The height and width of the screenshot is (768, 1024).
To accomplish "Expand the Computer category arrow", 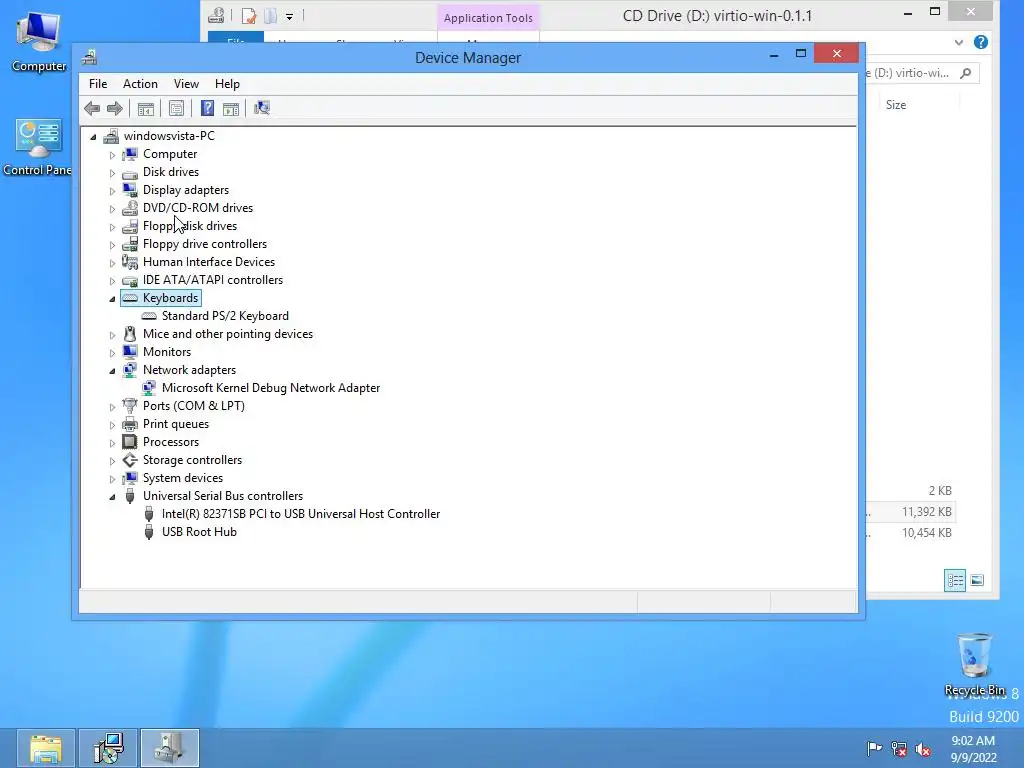I will coord(112,155).
